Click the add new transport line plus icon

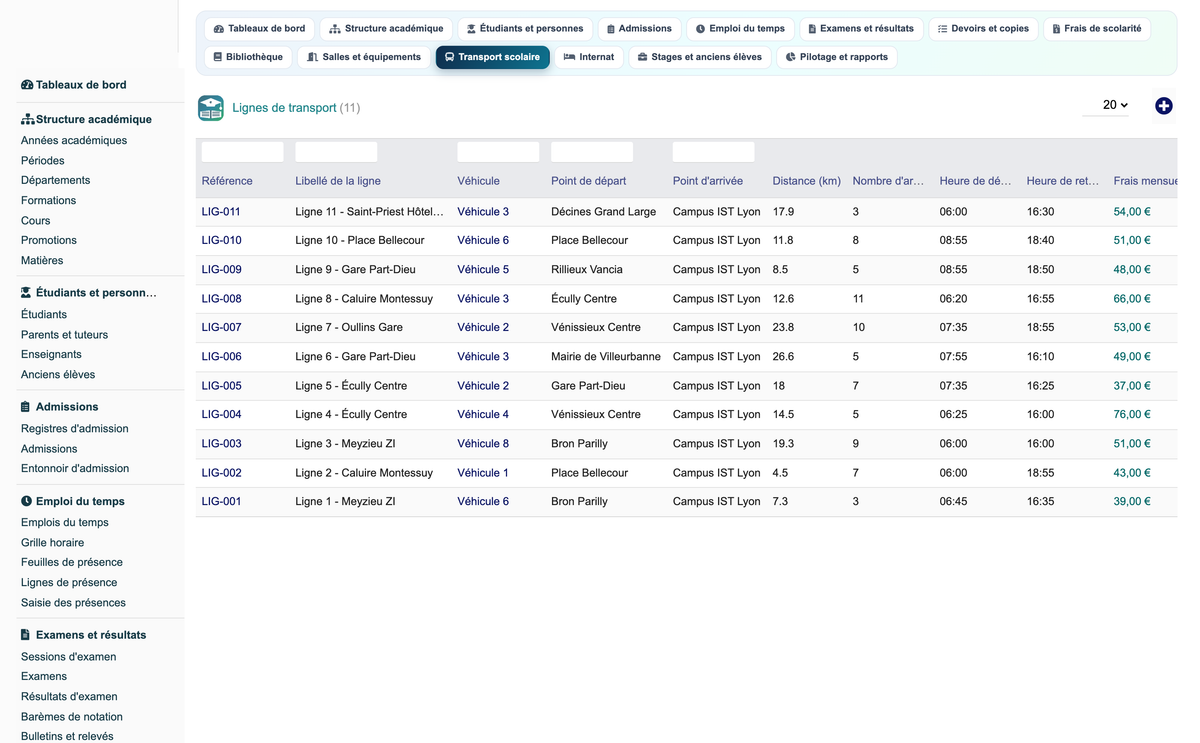[x=1163, y=106]
